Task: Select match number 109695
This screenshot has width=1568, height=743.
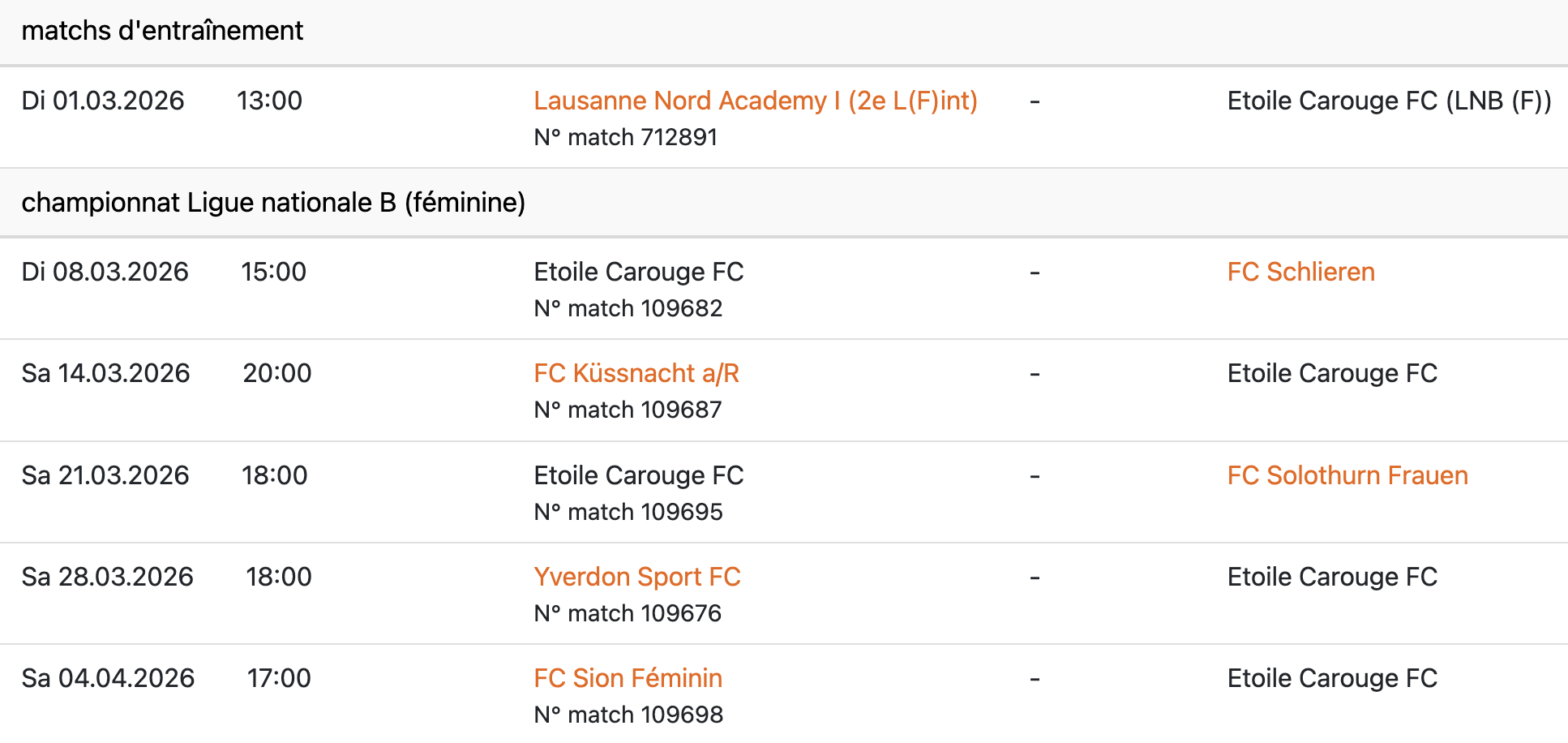Action: coord(628,512)
